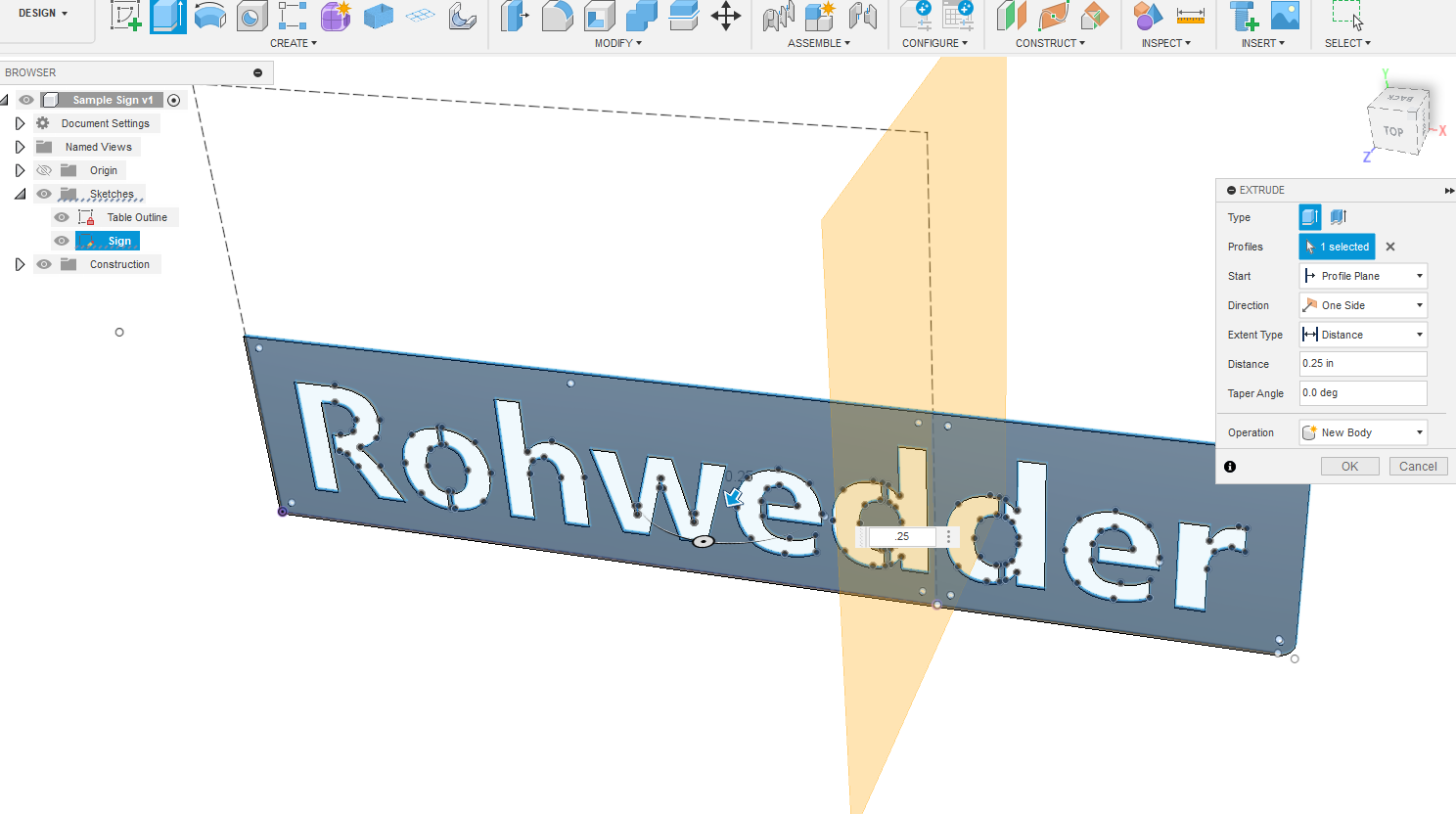Open the CONFIGURE menu
The width and height of the screenshot is (1456, 814).
(934, 43)
